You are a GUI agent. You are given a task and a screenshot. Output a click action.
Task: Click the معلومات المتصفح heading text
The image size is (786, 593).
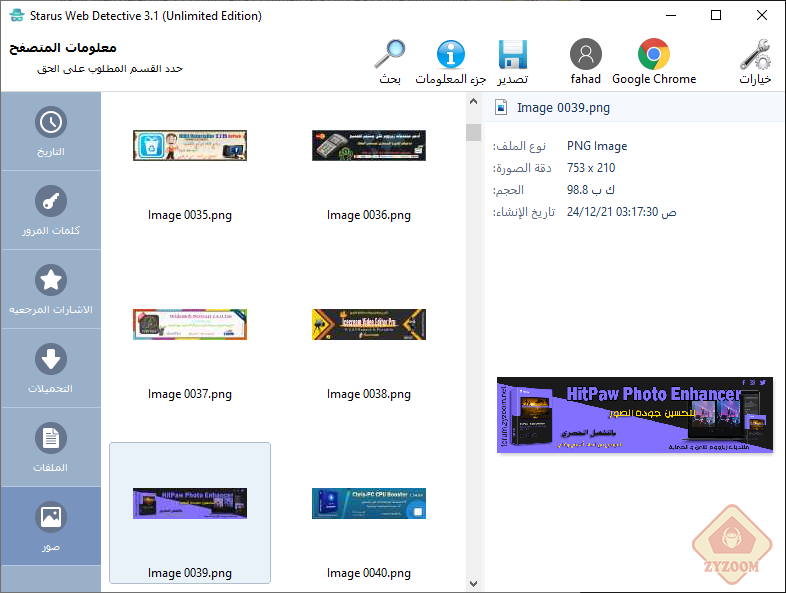[x=63, y=48]
